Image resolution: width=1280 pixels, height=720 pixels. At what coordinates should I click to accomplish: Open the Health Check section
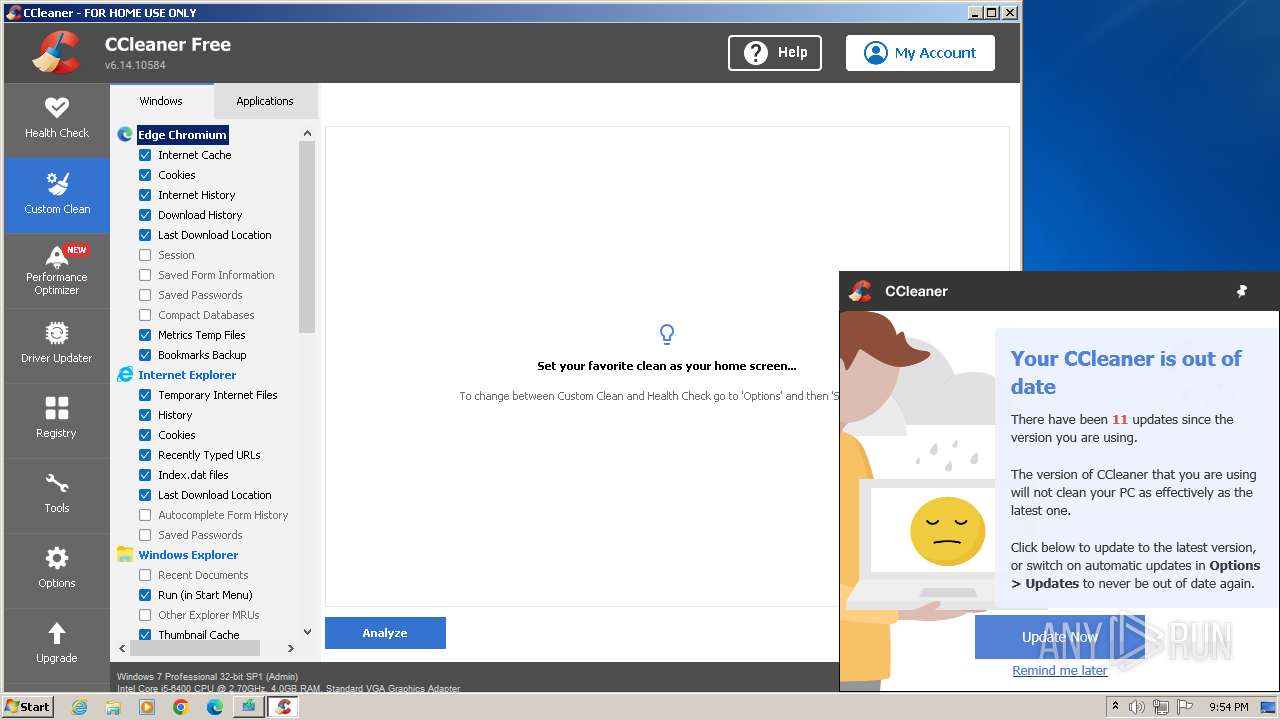point(57,120)
